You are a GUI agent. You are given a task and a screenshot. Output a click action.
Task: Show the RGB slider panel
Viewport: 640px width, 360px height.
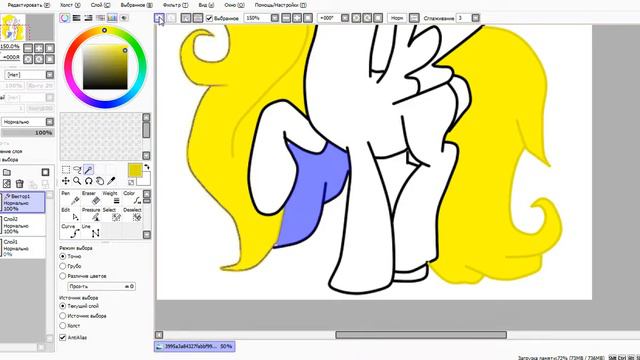pos(76,18)
